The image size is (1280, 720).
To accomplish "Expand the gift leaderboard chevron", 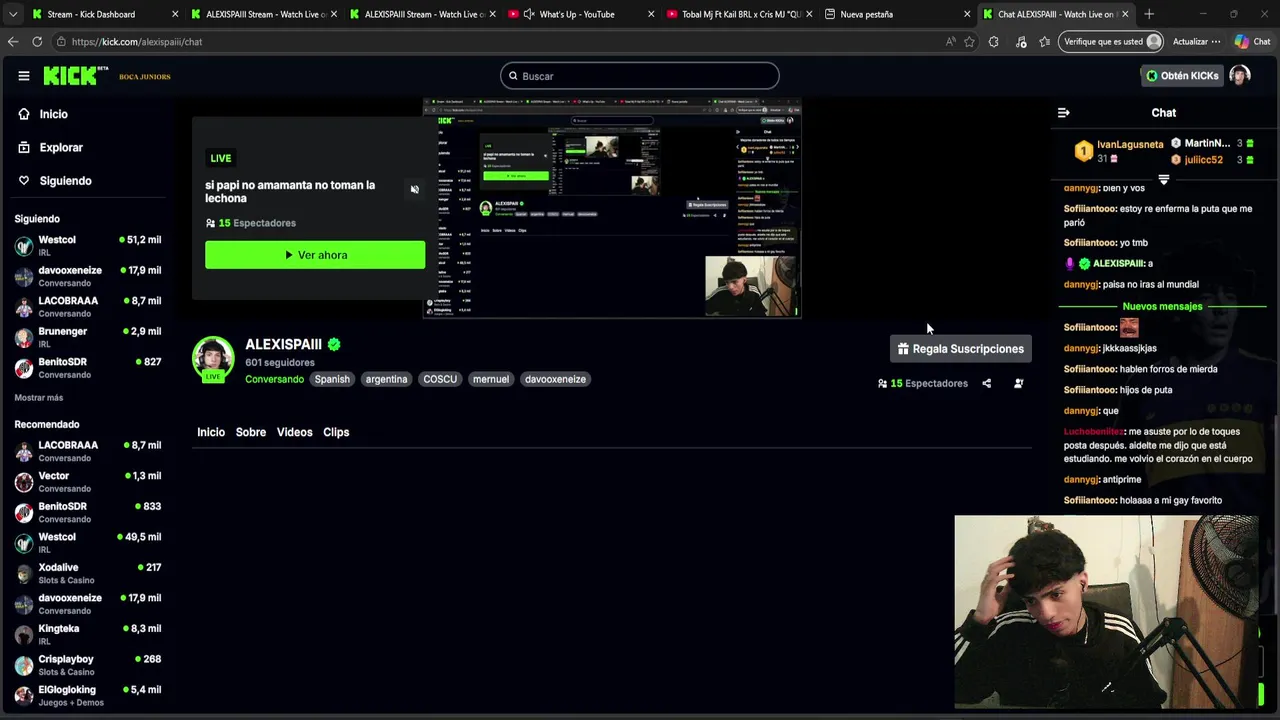I will pyautogui.click(x=1163, y=180).
